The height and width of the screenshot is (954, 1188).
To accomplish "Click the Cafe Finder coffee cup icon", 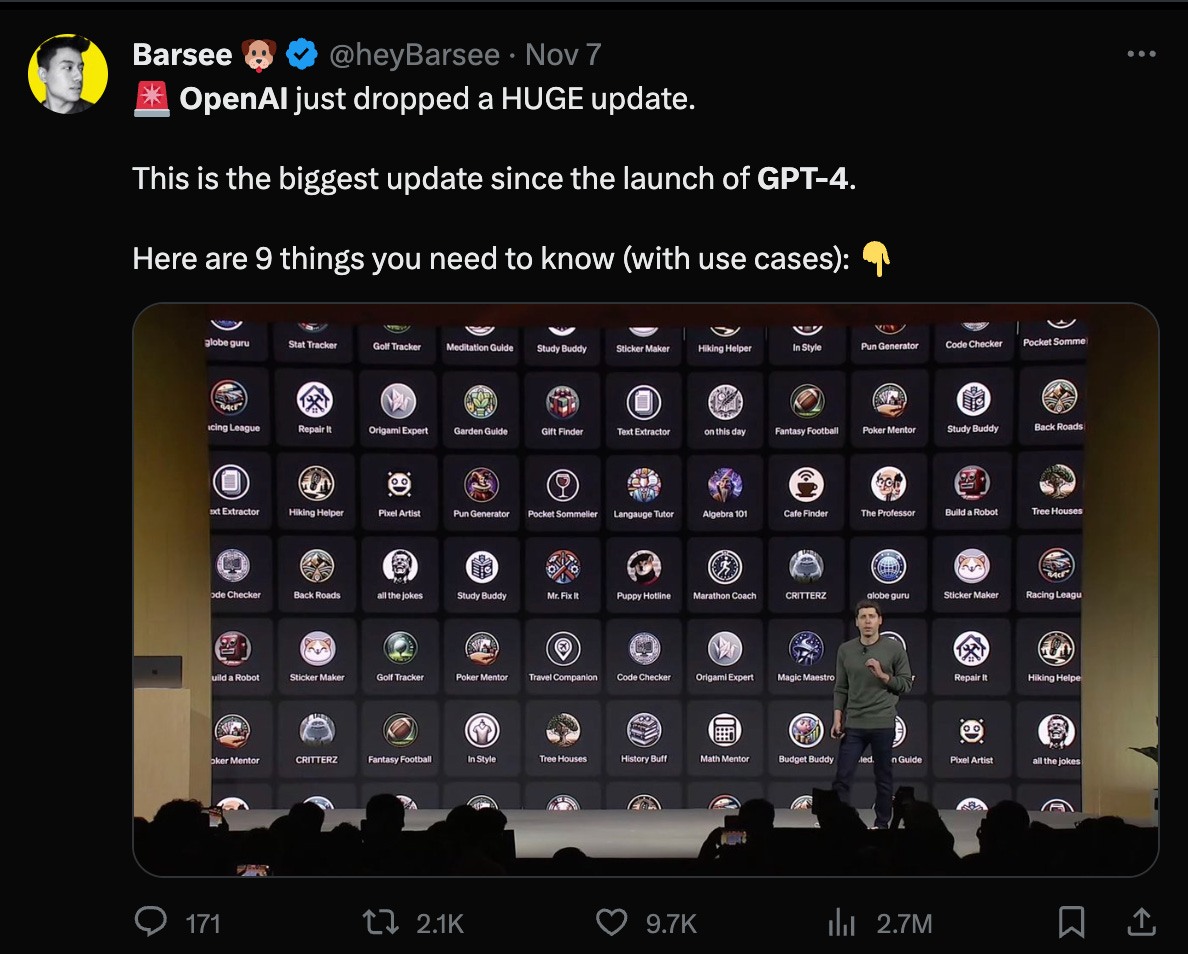I will [806, 483].
